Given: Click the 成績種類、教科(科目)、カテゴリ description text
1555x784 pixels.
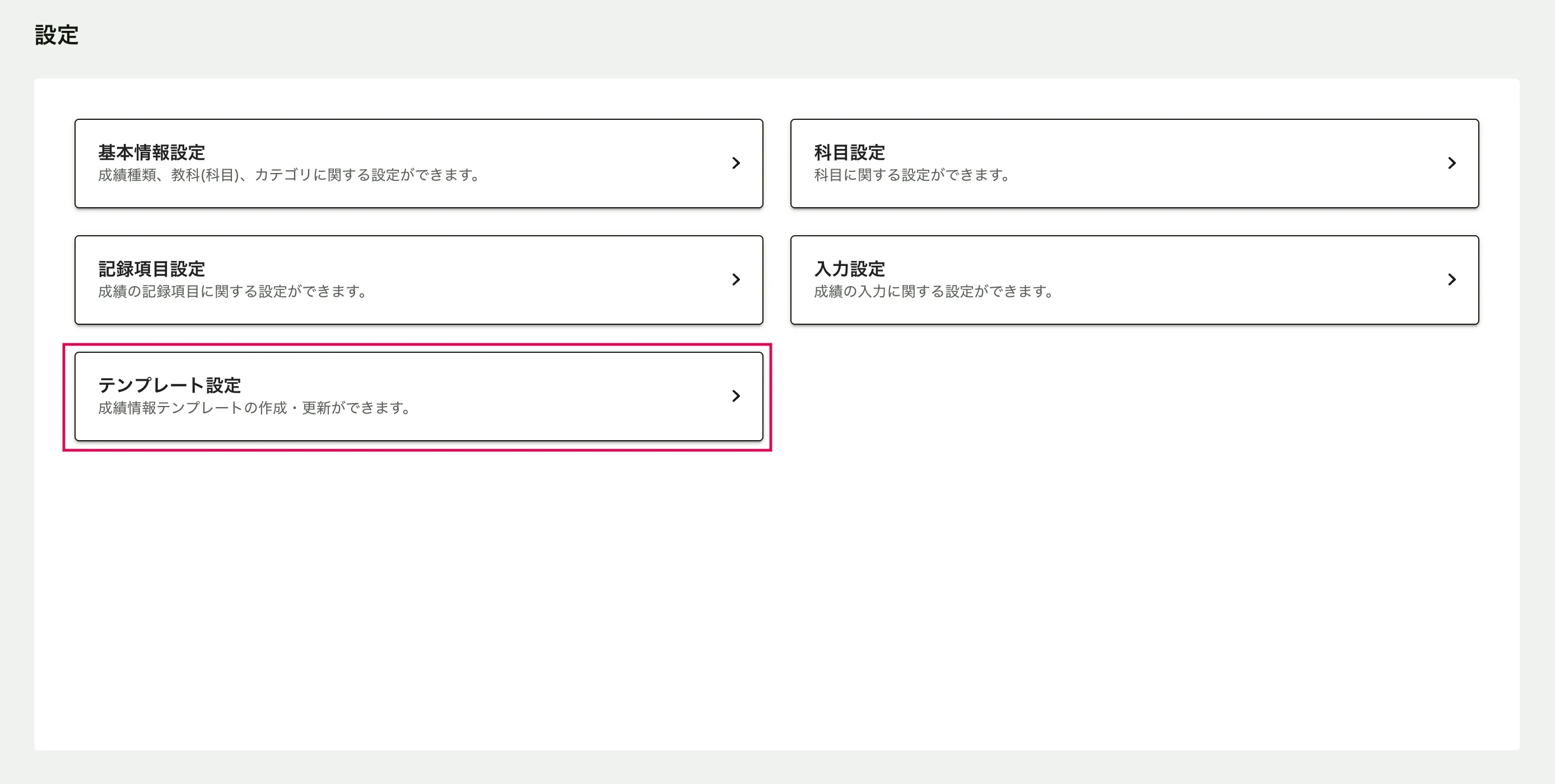Looking at the screenshot, I should 288,175.
